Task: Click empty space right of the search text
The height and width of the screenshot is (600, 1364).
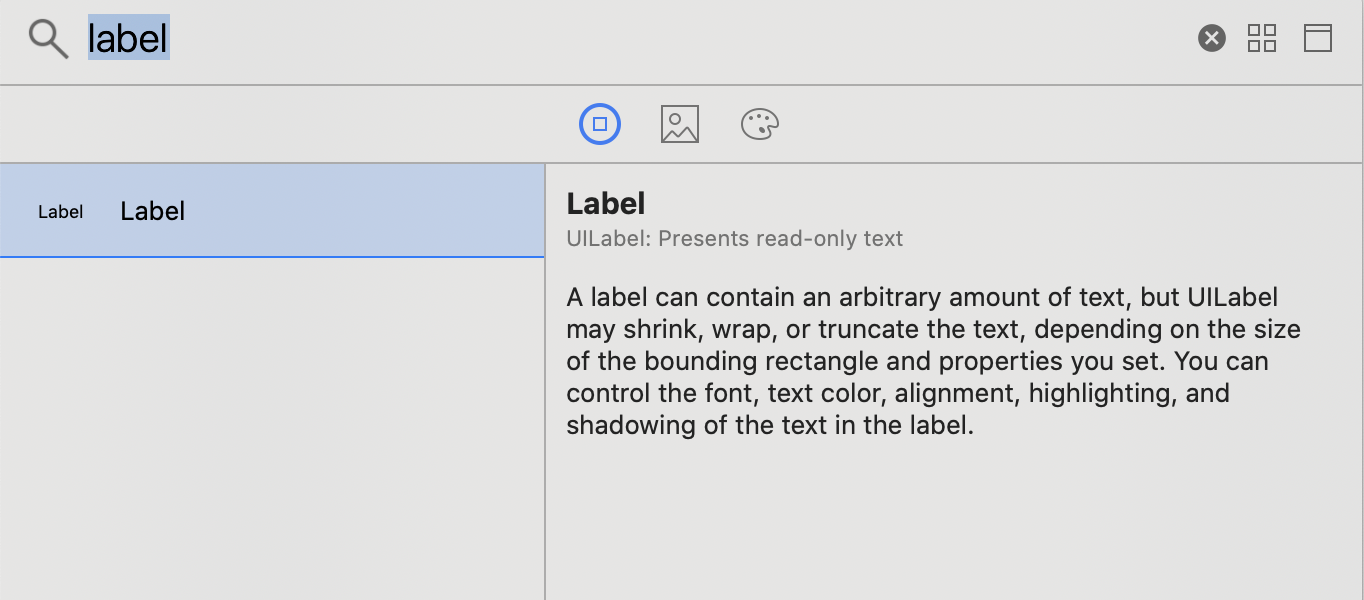Action: (x=650, y=40)
